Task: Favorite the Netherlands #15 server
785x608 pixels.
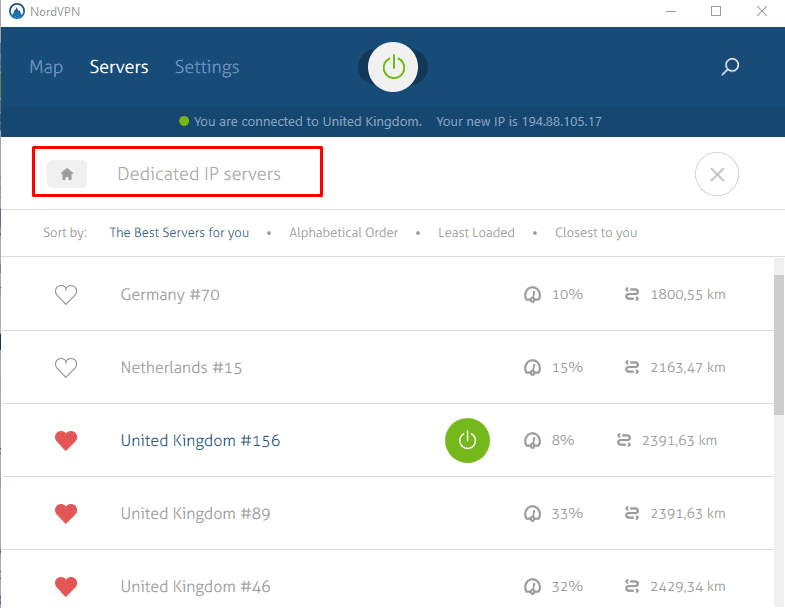Action: click(66, 368)
